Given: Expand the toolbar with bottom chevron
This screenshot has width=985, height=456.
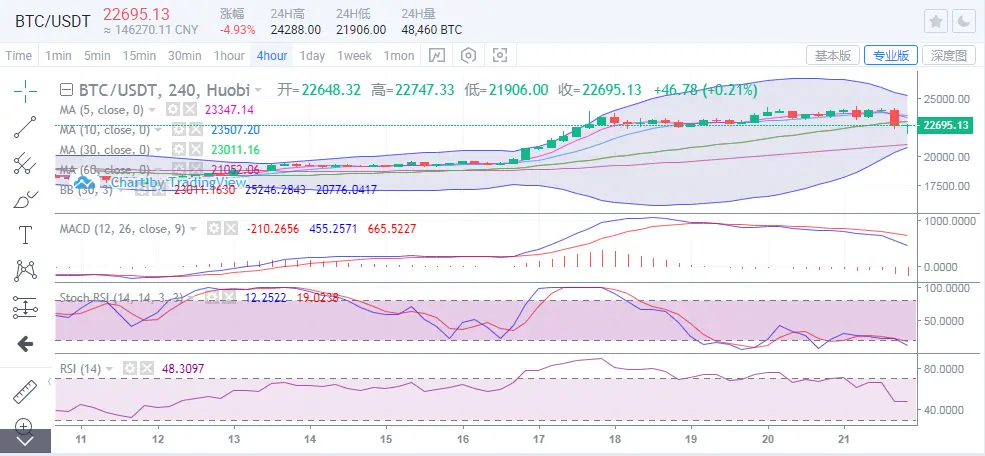Looking at the screenshot, I should 25,442.
